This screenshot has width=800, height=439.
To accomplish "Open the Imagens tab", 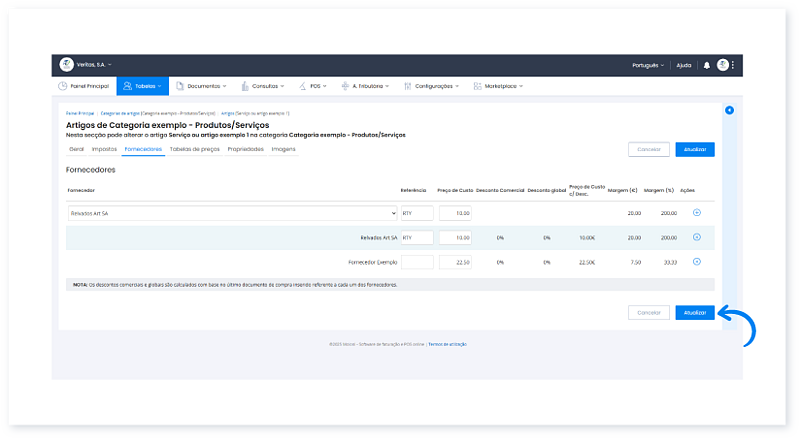I will 284,149.
